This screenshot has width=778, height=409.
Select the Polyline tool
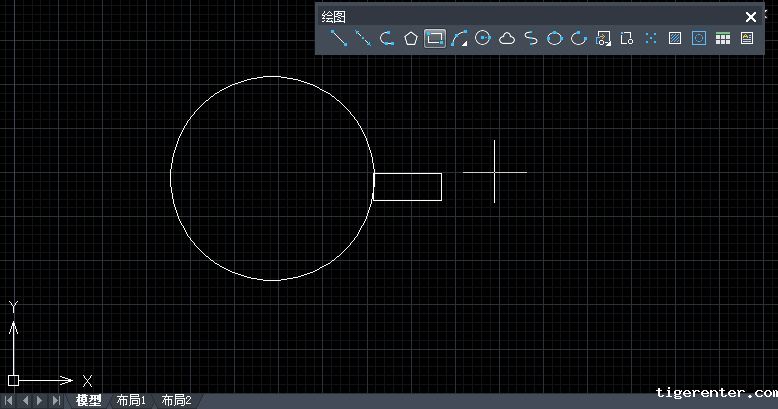click(x=387, y=39)
